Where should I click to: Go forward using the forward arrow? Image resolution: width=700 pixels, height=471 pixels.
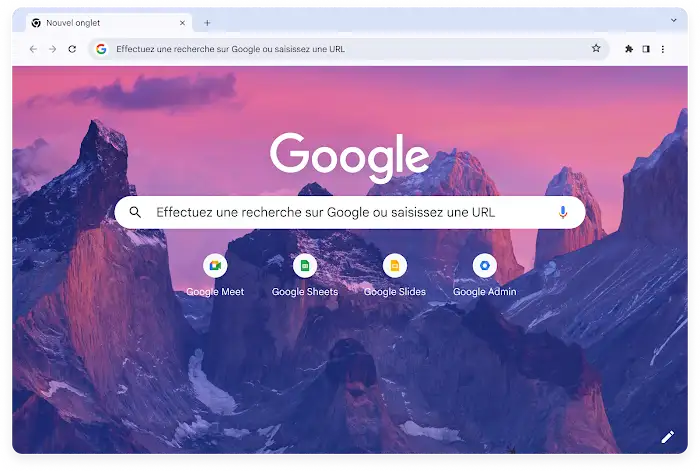point(53,49)
